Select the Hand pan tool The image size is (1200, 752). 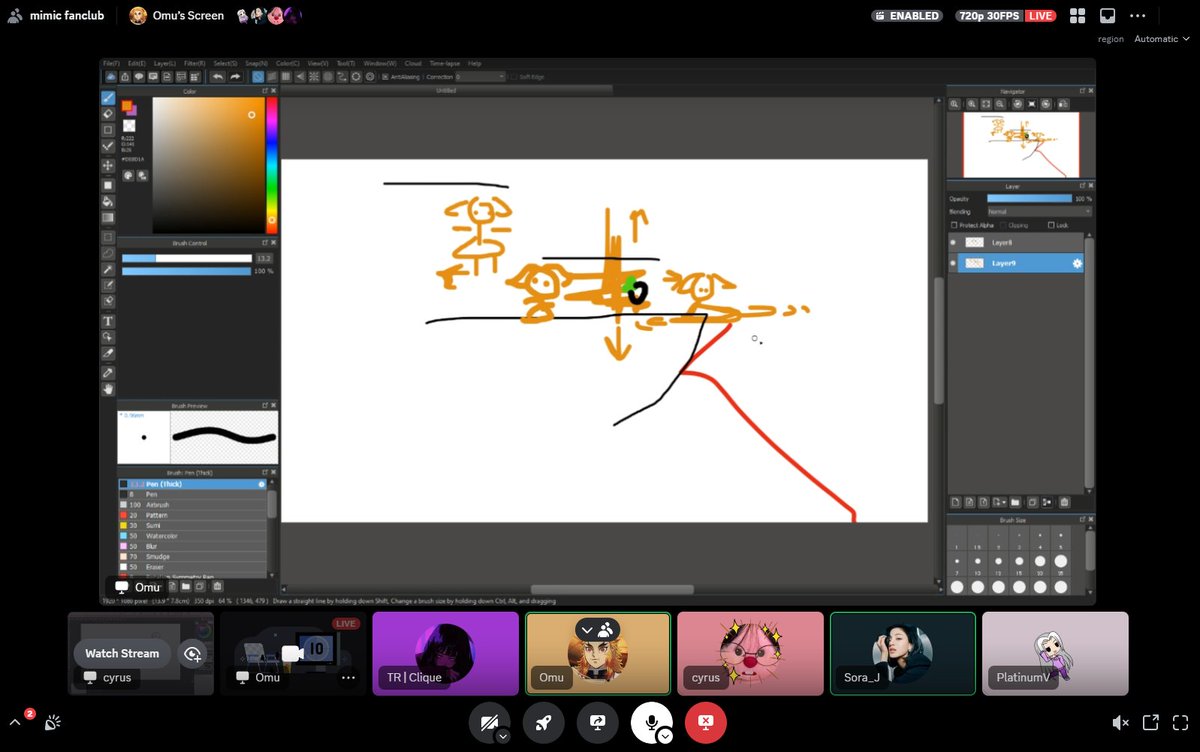coord(108,389)
